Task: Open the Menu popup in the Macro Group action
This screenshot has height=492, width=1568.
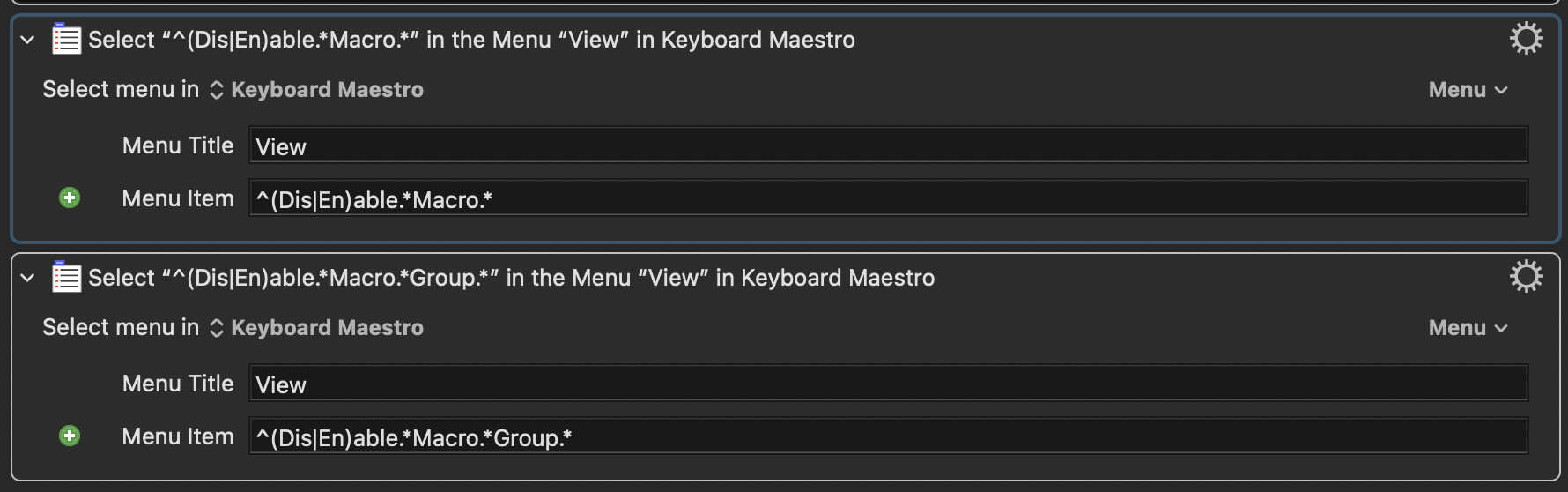Action: coord(1468,328)
